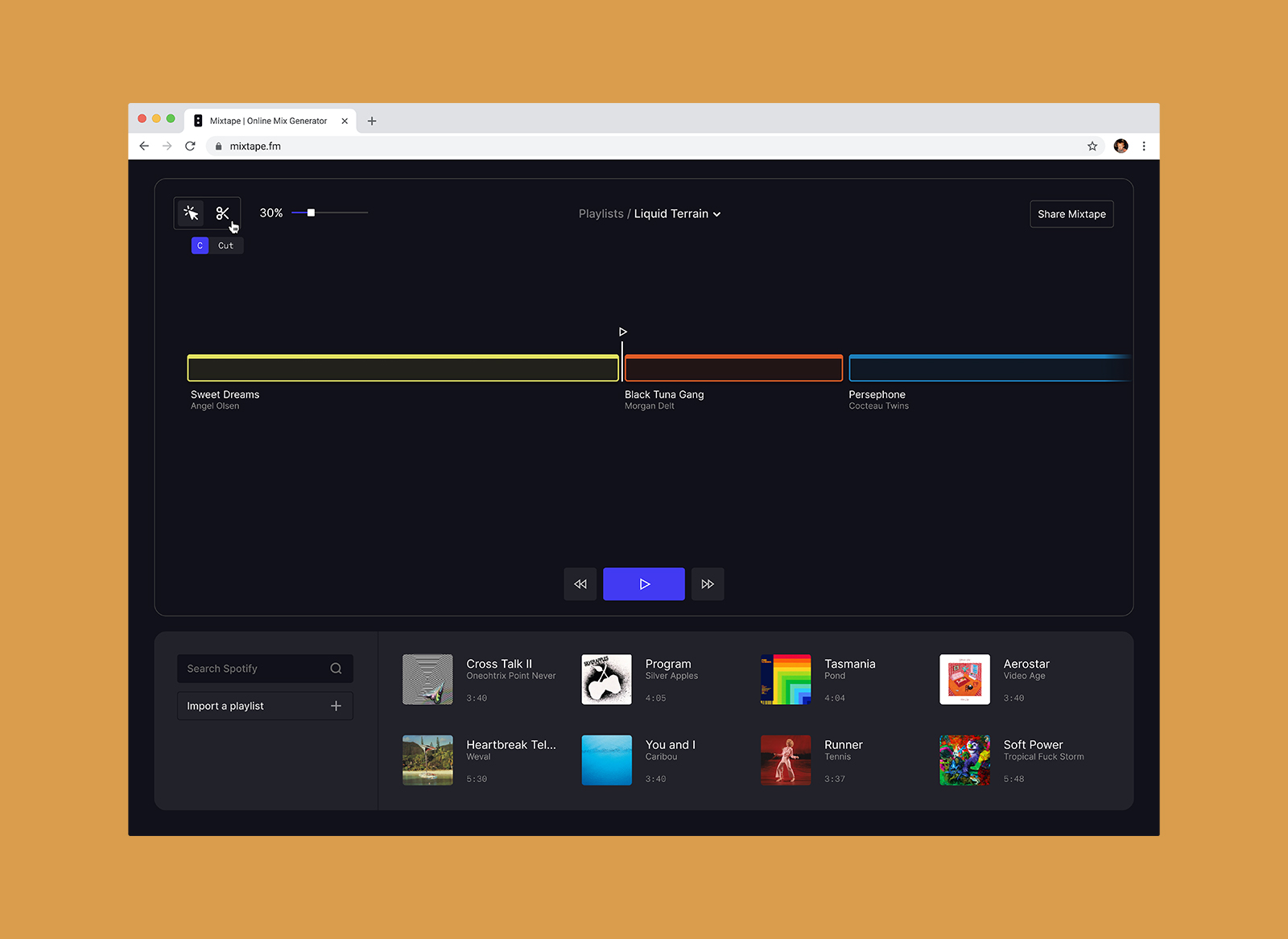Click the Import a playlist button
The height and width of the screenshot is (939, 1288).
tap(265, 706)
